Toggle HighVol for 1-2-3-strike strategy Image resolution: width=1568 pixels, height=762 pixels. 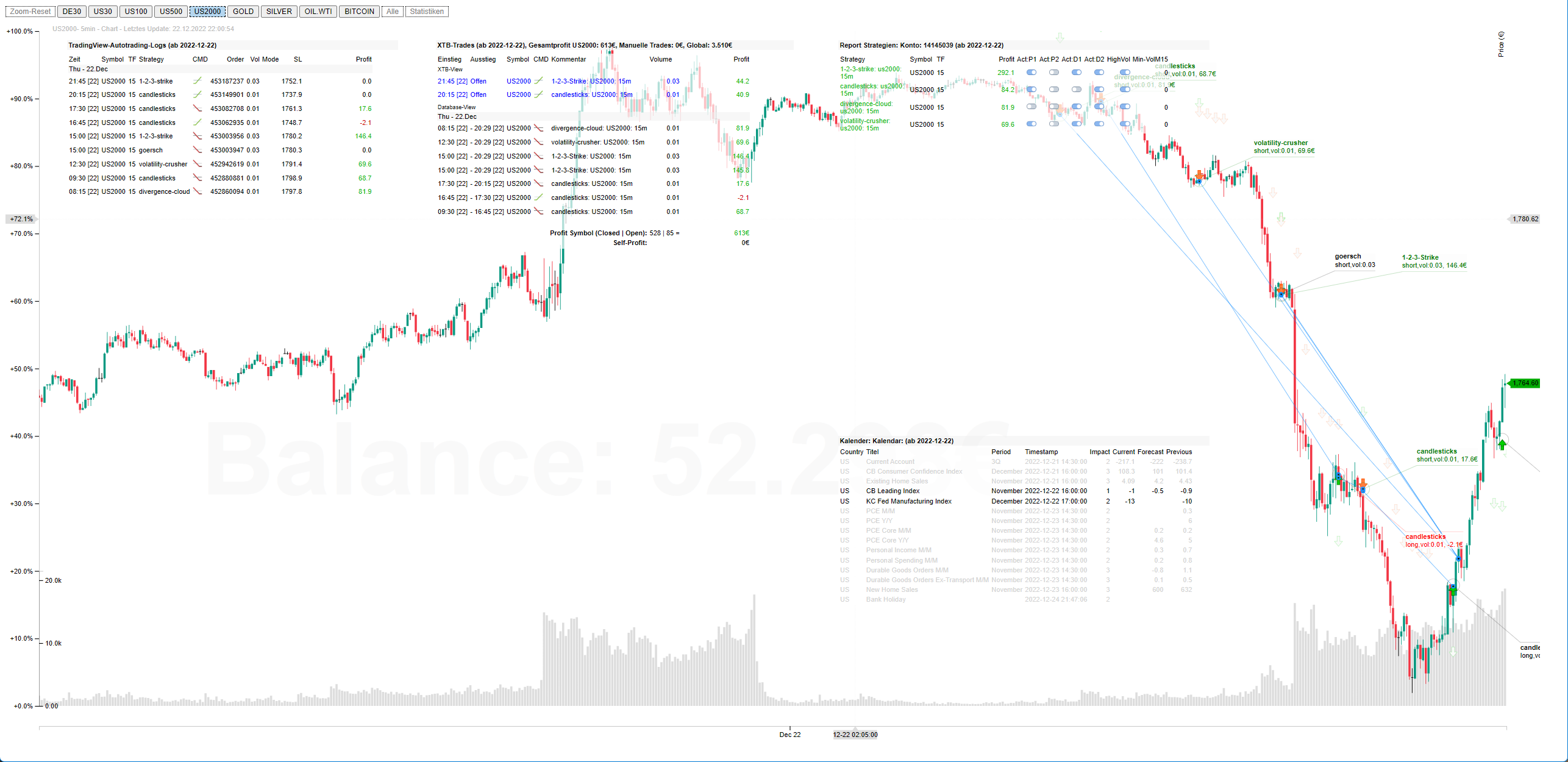pyautogui.click(x=1125, y=73)
